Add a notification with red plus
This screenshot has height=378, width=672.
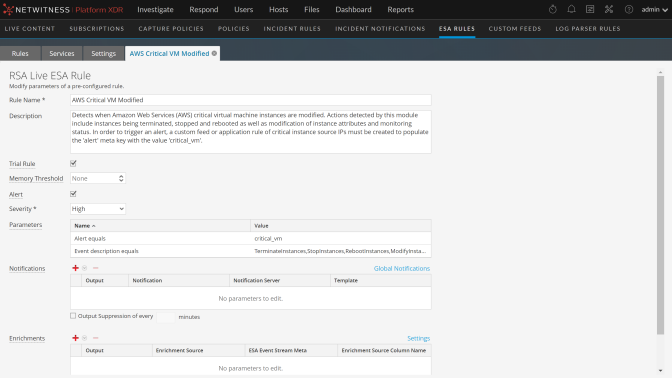pos(75,268)
